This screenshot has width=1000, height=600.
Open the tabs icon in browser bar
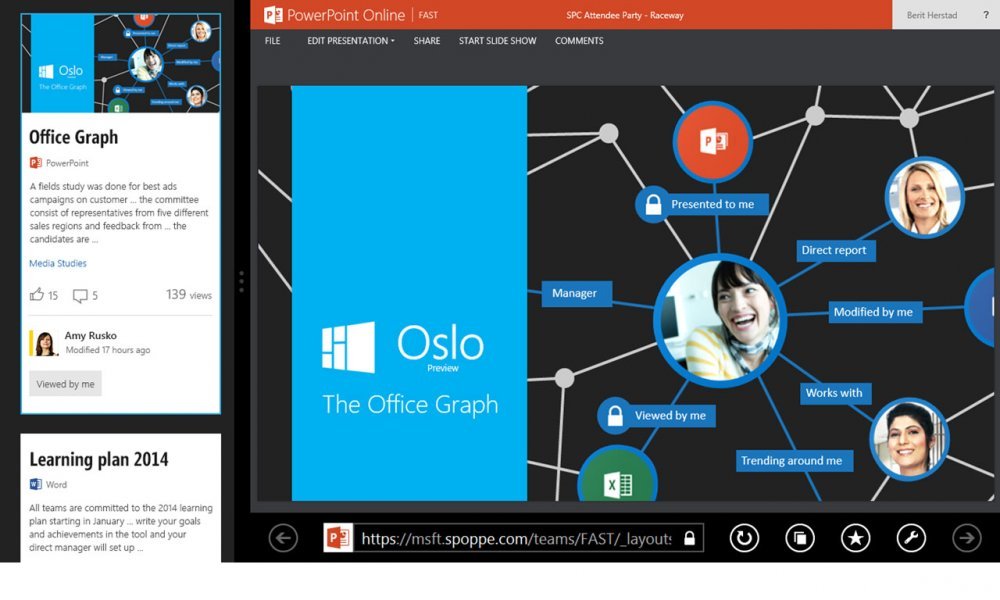[800, 538]
